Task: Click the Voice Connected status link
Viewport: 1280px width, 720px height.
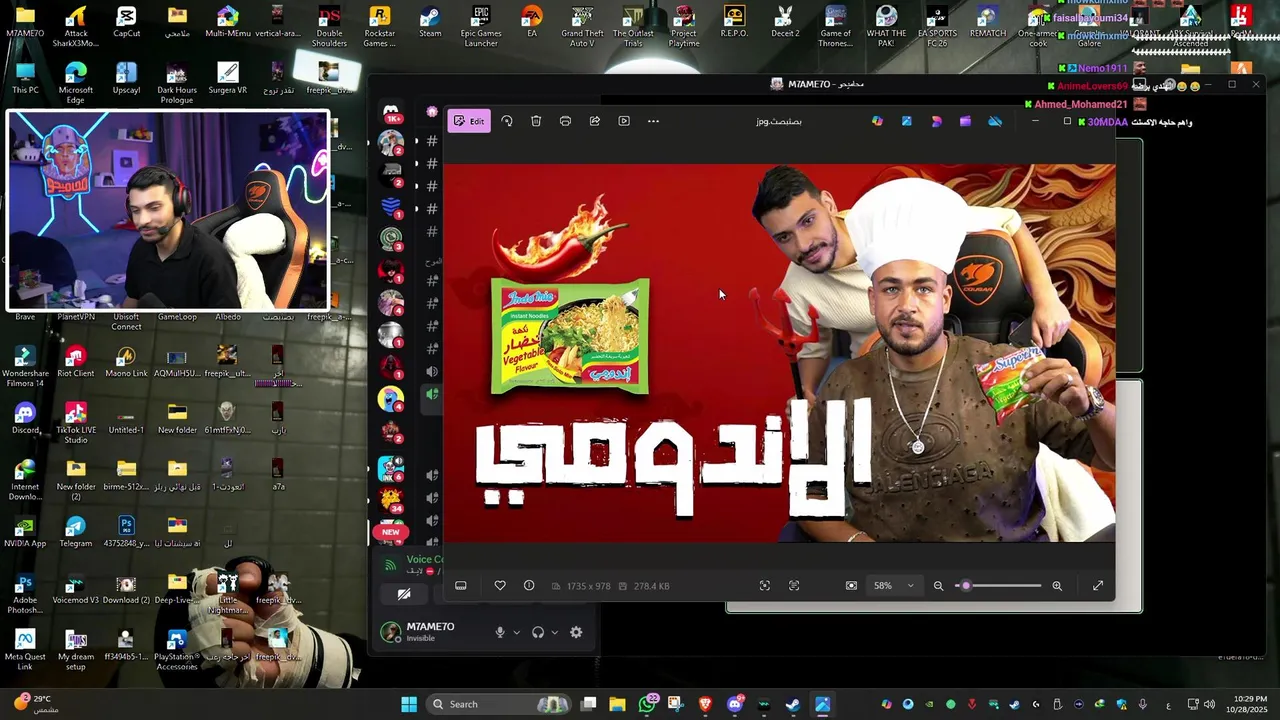Action: pos(424,560)
